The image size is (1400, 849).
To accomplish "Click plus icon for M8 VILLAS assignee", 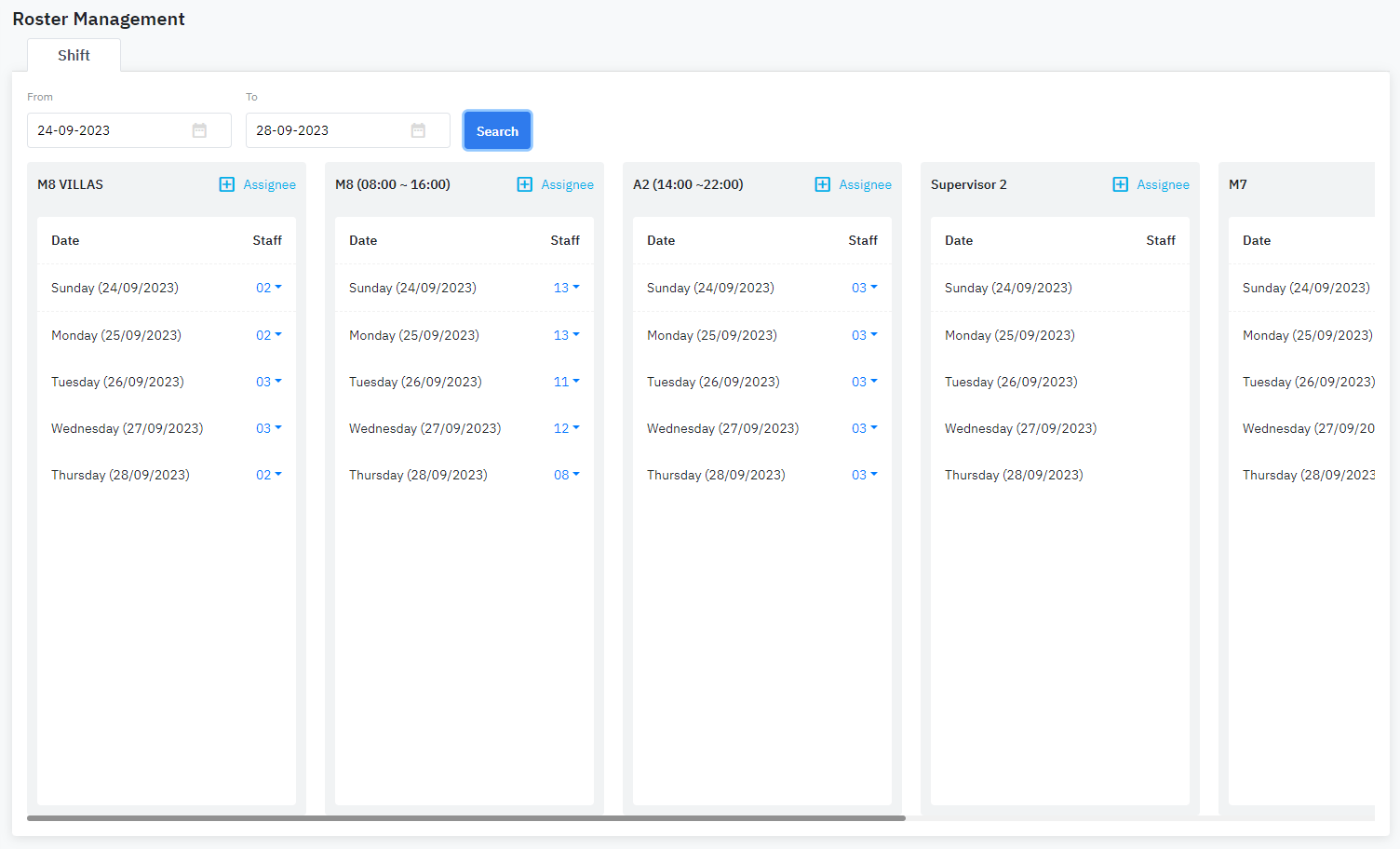I will pyautogui.click(x=226, y=184).
